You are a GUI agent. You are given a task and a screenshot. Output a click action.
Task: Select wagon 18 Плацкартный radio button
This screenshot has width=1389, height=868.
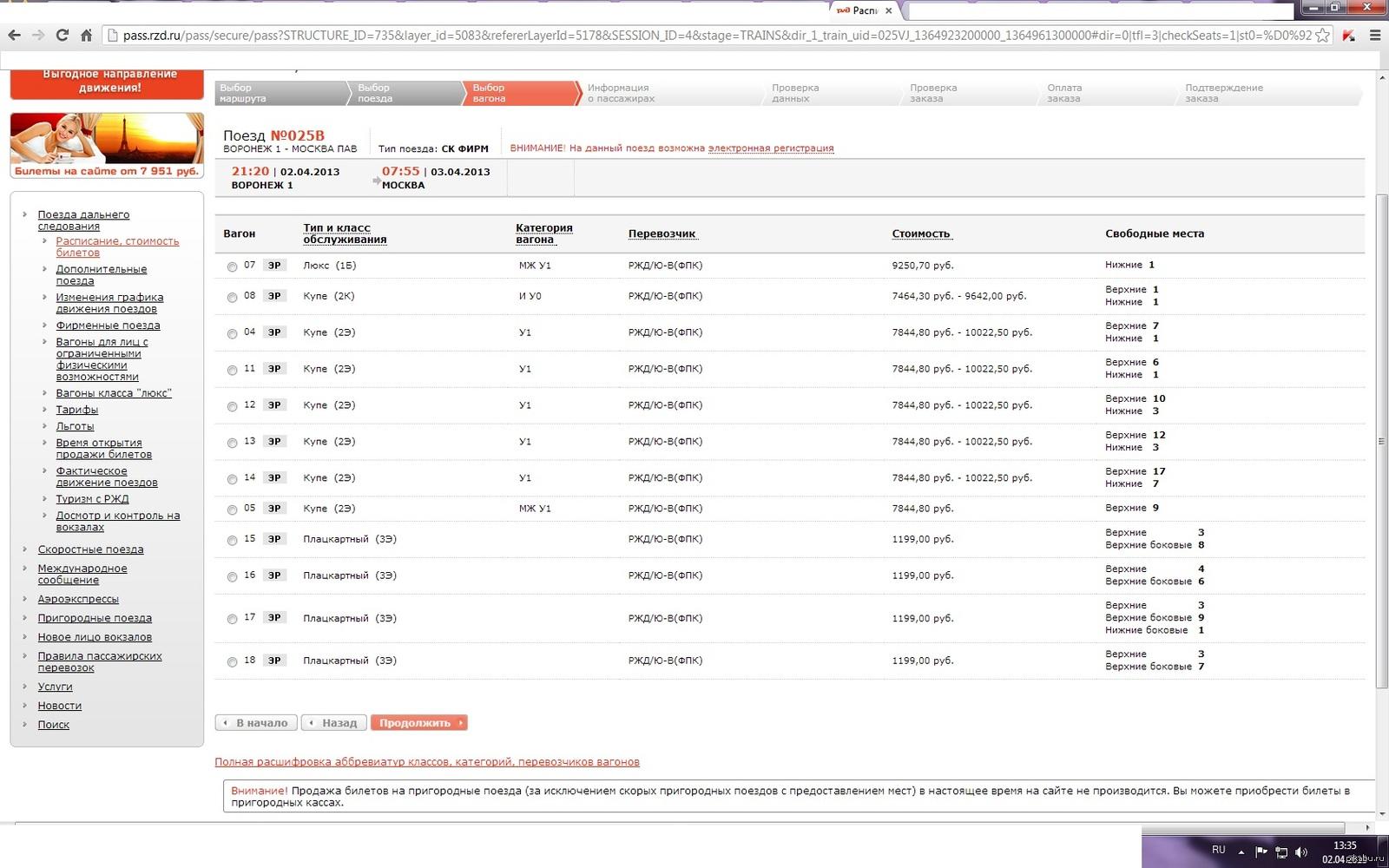(x=232, y=662)
